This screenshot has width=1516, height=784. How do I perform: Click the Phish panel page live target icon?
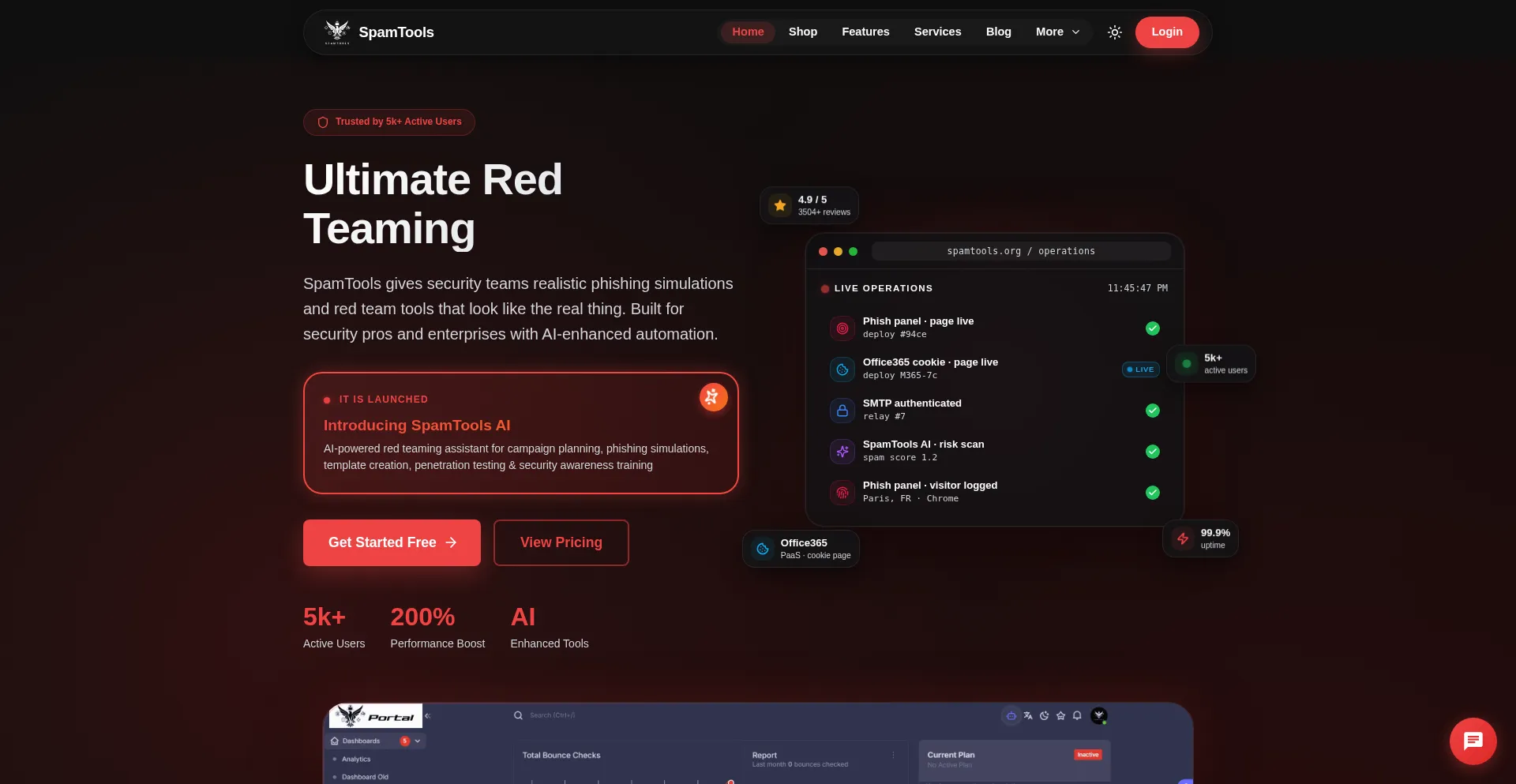pos(842,328)
